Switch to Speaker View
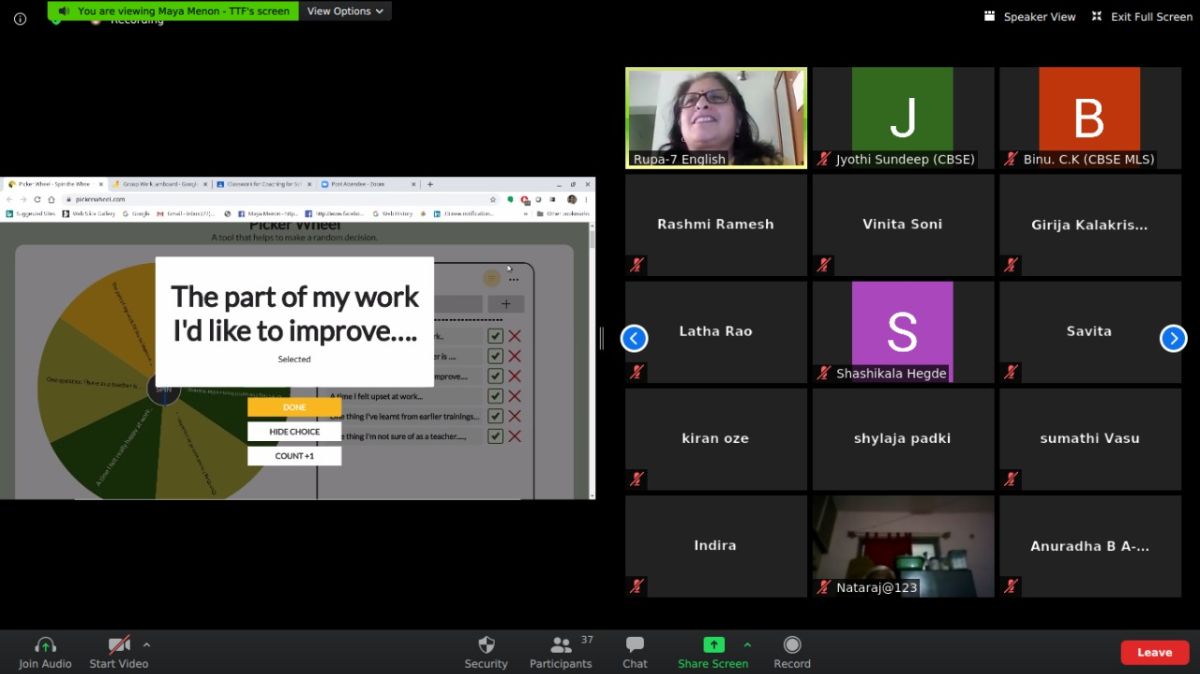This screenshot has width=1200, height=674. (1030, 17)
